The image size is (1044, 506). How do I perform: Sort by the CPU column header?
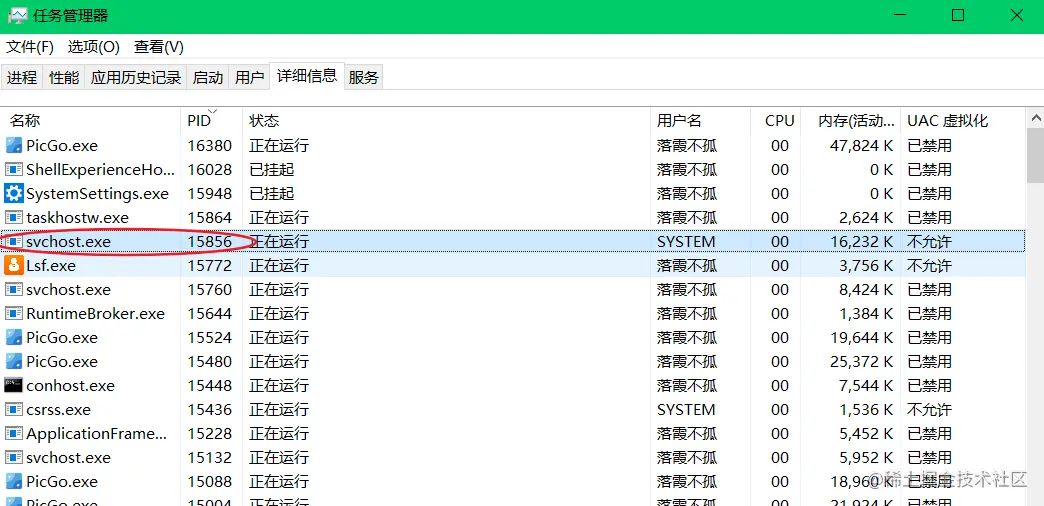(776, 121)
